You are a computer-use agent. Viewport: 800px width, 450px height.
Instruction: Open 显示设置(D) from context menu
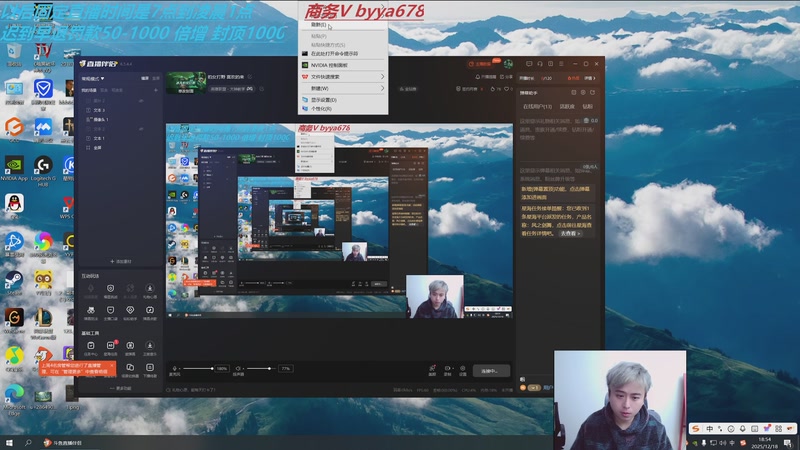[x=343, y=100]
